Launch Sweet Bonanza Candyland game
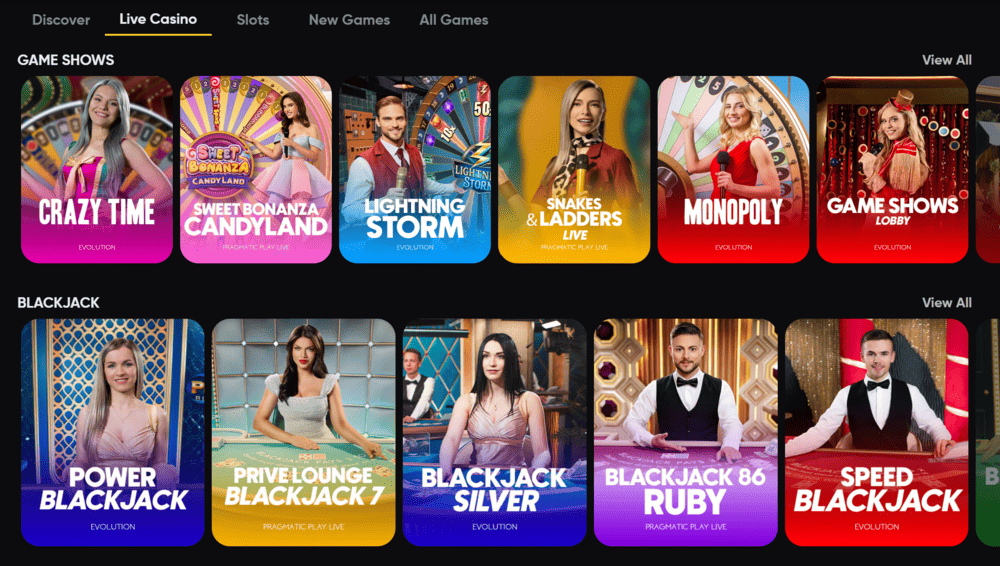 point(256,170)
